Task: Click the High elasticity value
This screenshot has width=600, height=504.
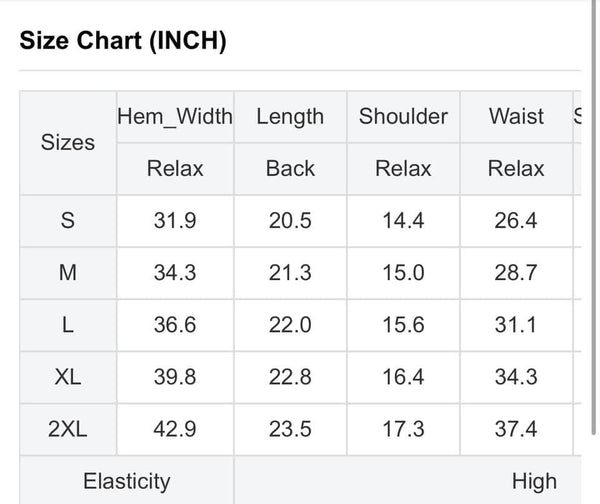Action: 534,481
